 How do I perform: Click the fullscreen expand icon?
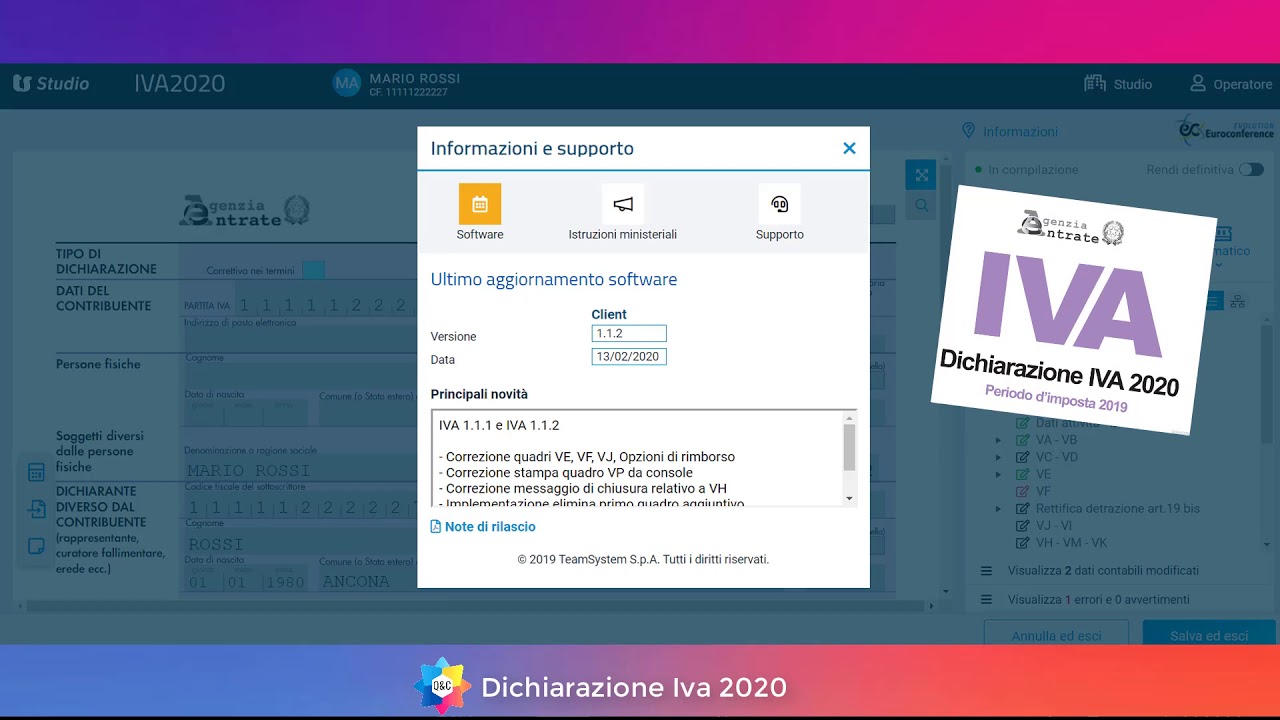pyautogui.click(x=921, y=175)
